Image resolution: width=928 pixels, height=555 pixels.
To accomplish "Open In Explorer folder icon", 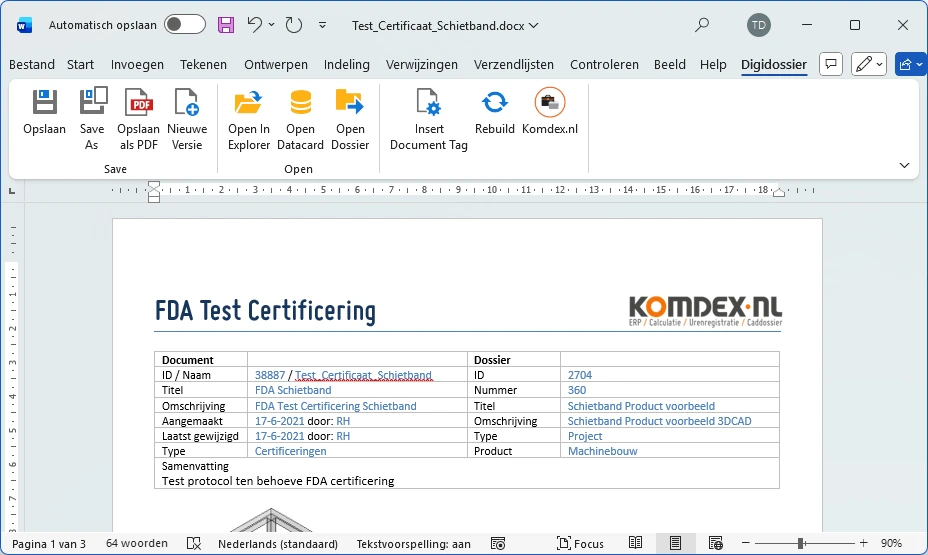I will tap(248, 102).
